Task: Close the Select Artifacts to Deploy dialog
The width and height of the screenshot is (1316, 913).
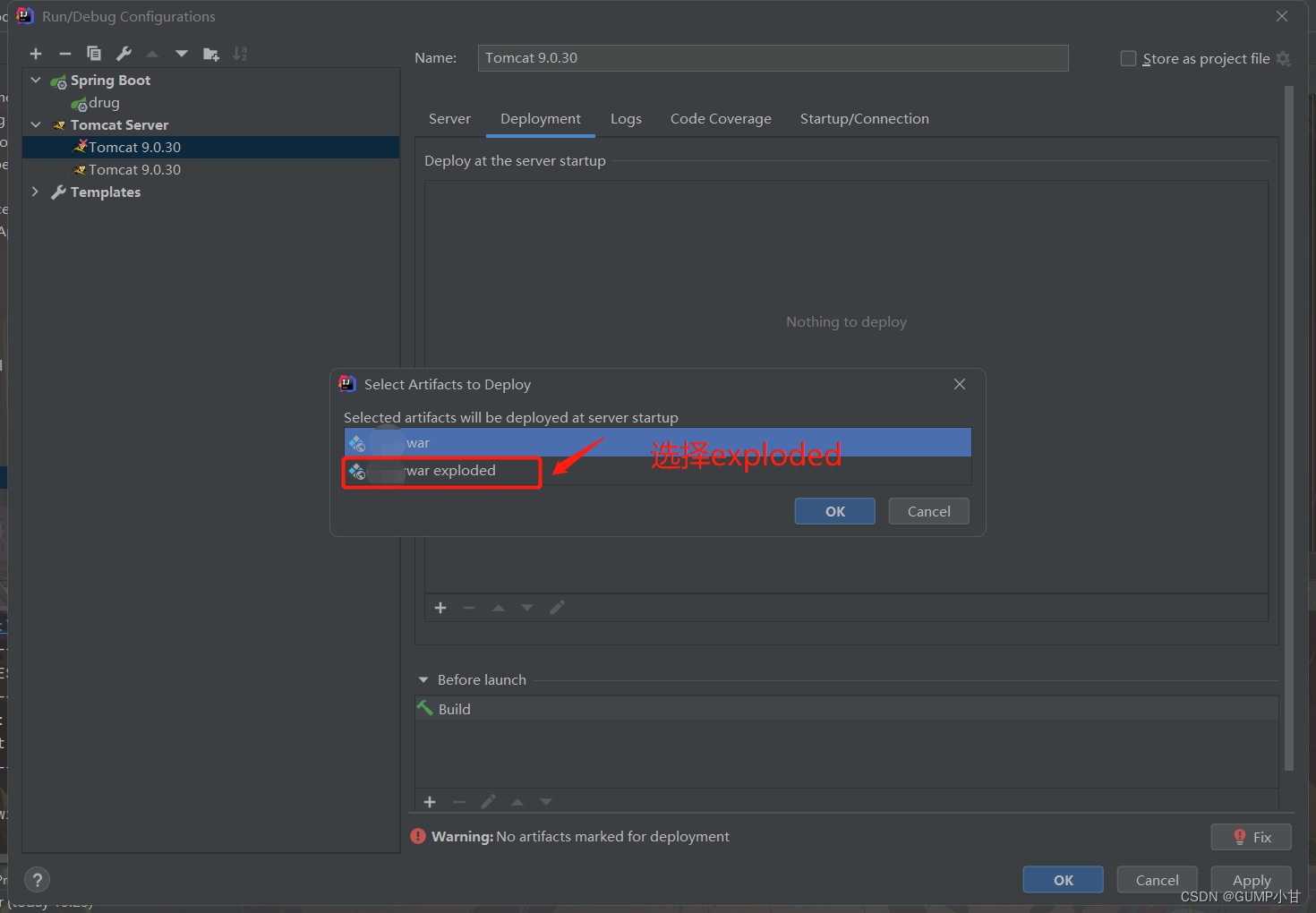Action: tap(960, 384)
